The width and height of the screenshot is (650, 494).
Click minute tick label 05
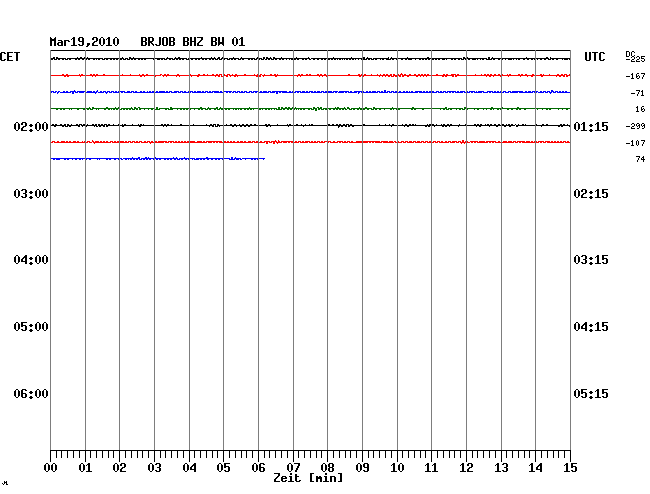pos(223,467)
